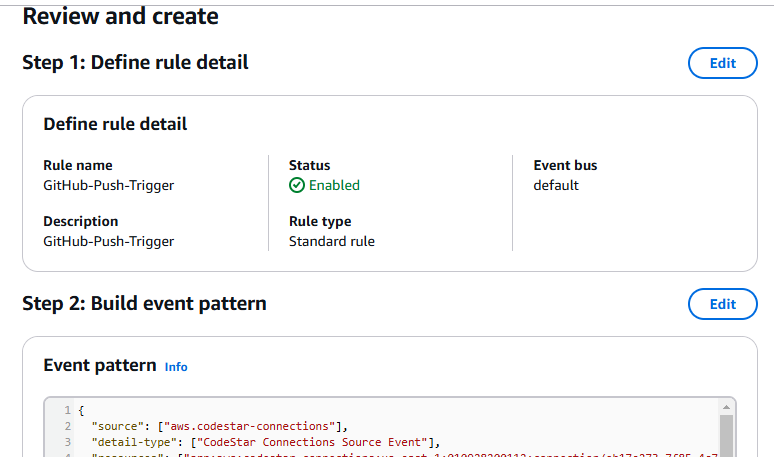
Task: Open Event pattern Info link
Action: click(x=176, y=367)
